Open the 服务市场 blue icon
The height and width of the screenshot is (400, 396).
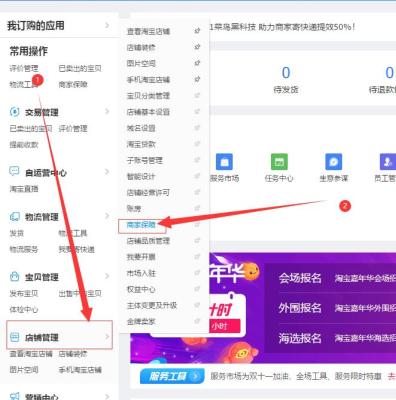(x=224, y=162)
